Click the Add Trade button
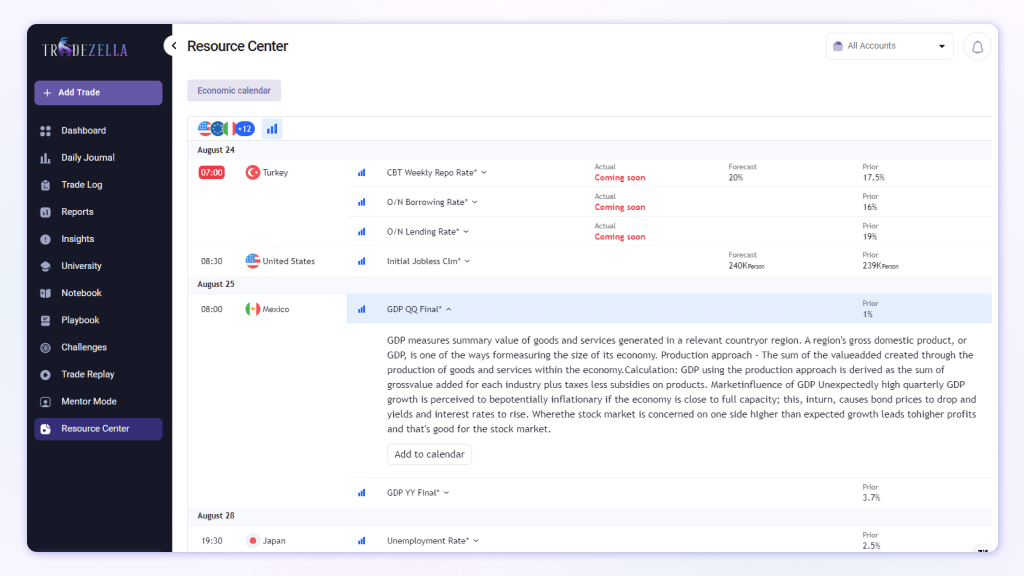Image resolution: width=1024 pixels, height=576 pixels. [x=98, y=93]
